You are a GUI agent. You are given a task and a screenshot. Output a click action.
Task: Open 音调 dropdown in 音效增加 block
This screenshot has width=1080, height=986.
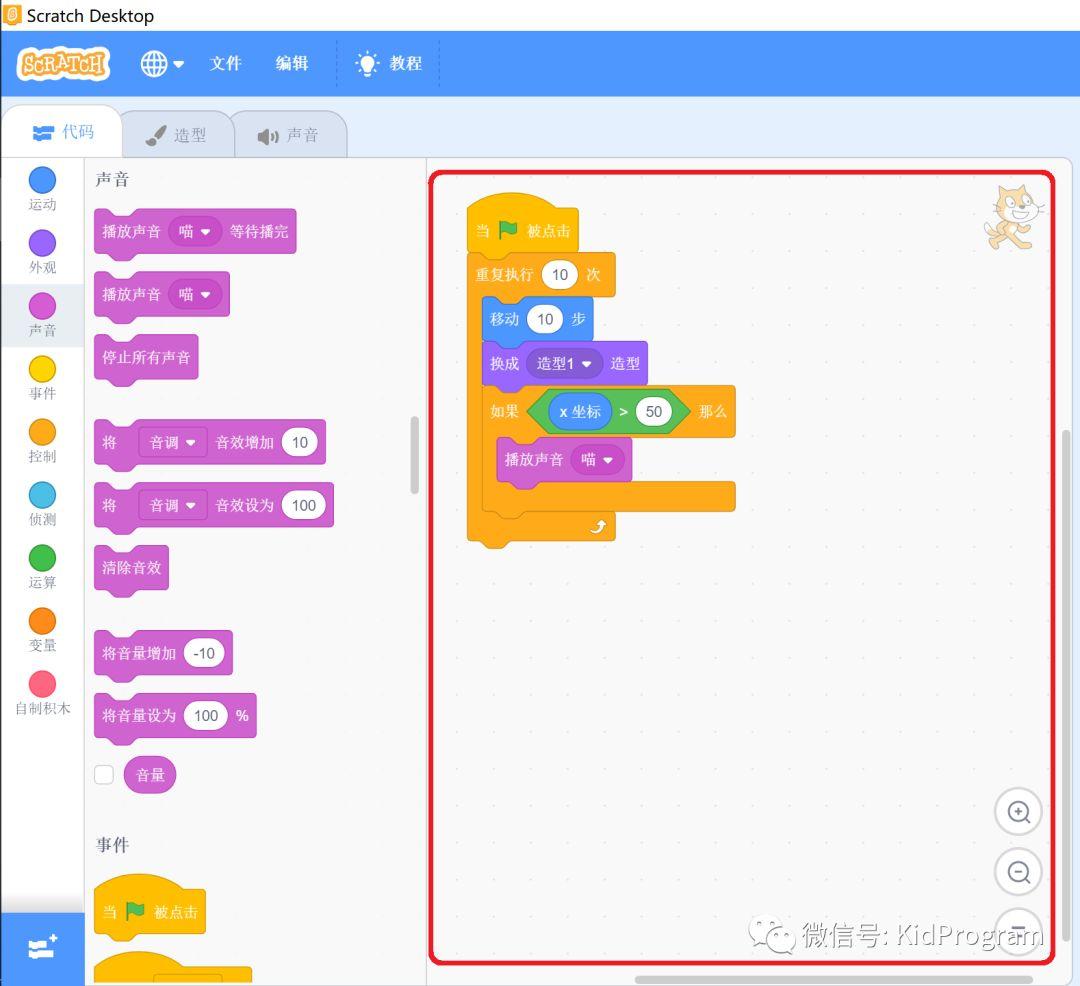pyautogui.click(x=172, y=442)
